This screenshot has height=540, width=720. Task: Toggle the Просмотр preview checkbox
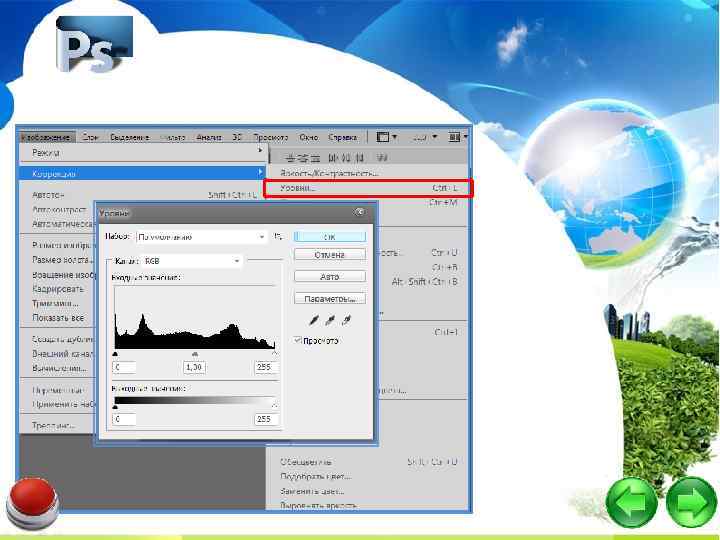click(298, 340)
